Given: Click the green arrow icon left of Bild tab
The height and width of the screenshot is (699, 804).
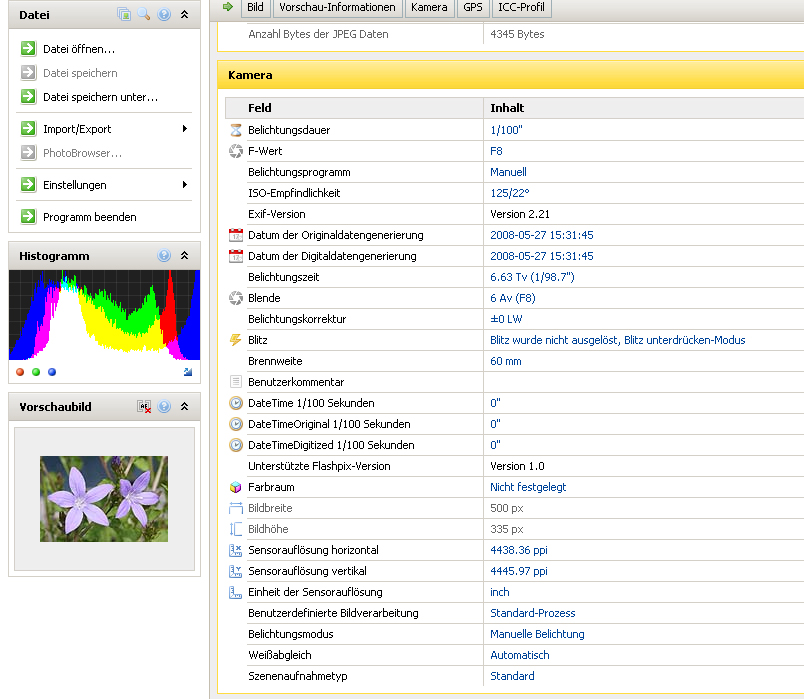Looking at the screenshot, I should point(228,8).
